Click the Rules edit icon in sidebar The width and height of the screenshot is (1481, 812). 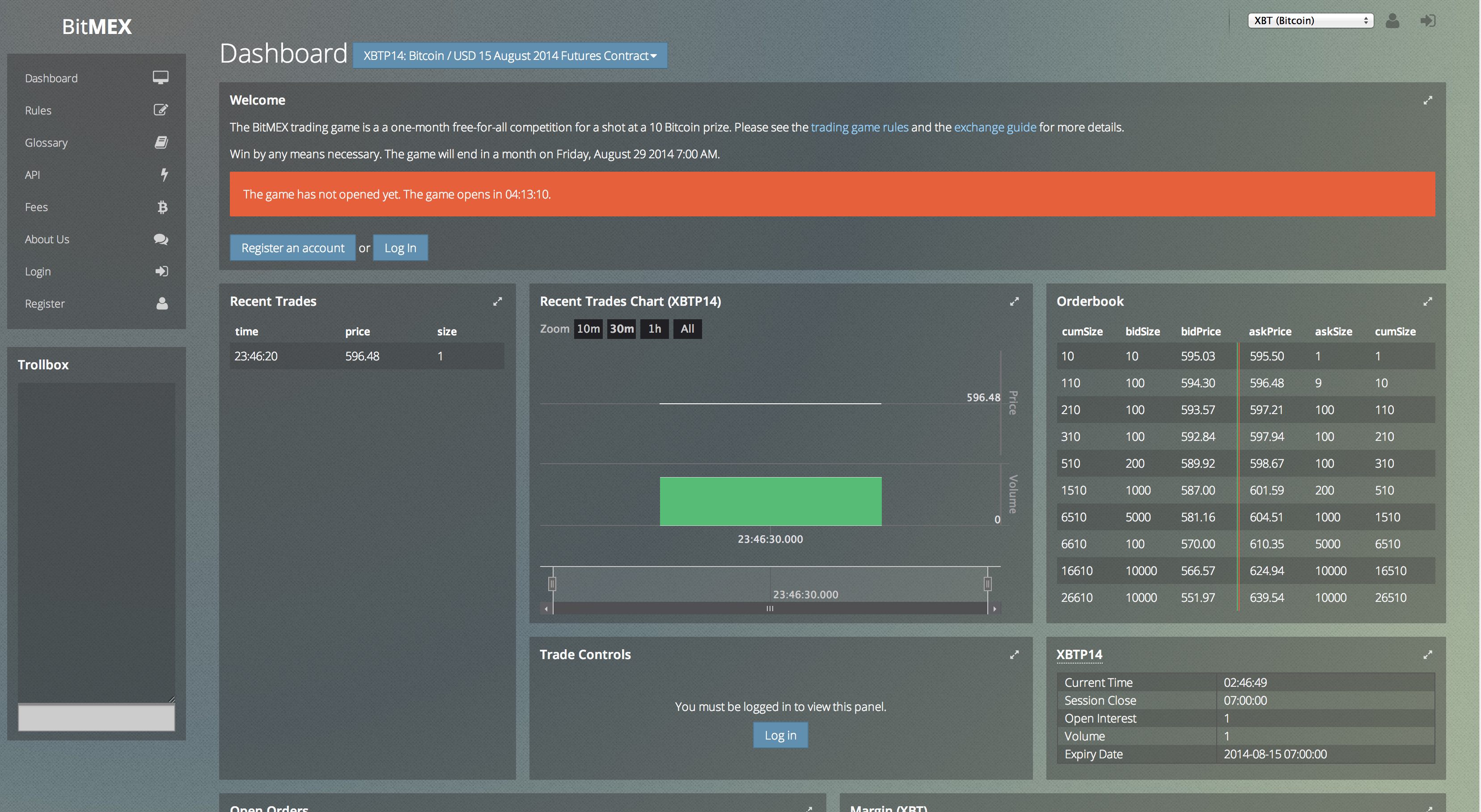(161, 110)
